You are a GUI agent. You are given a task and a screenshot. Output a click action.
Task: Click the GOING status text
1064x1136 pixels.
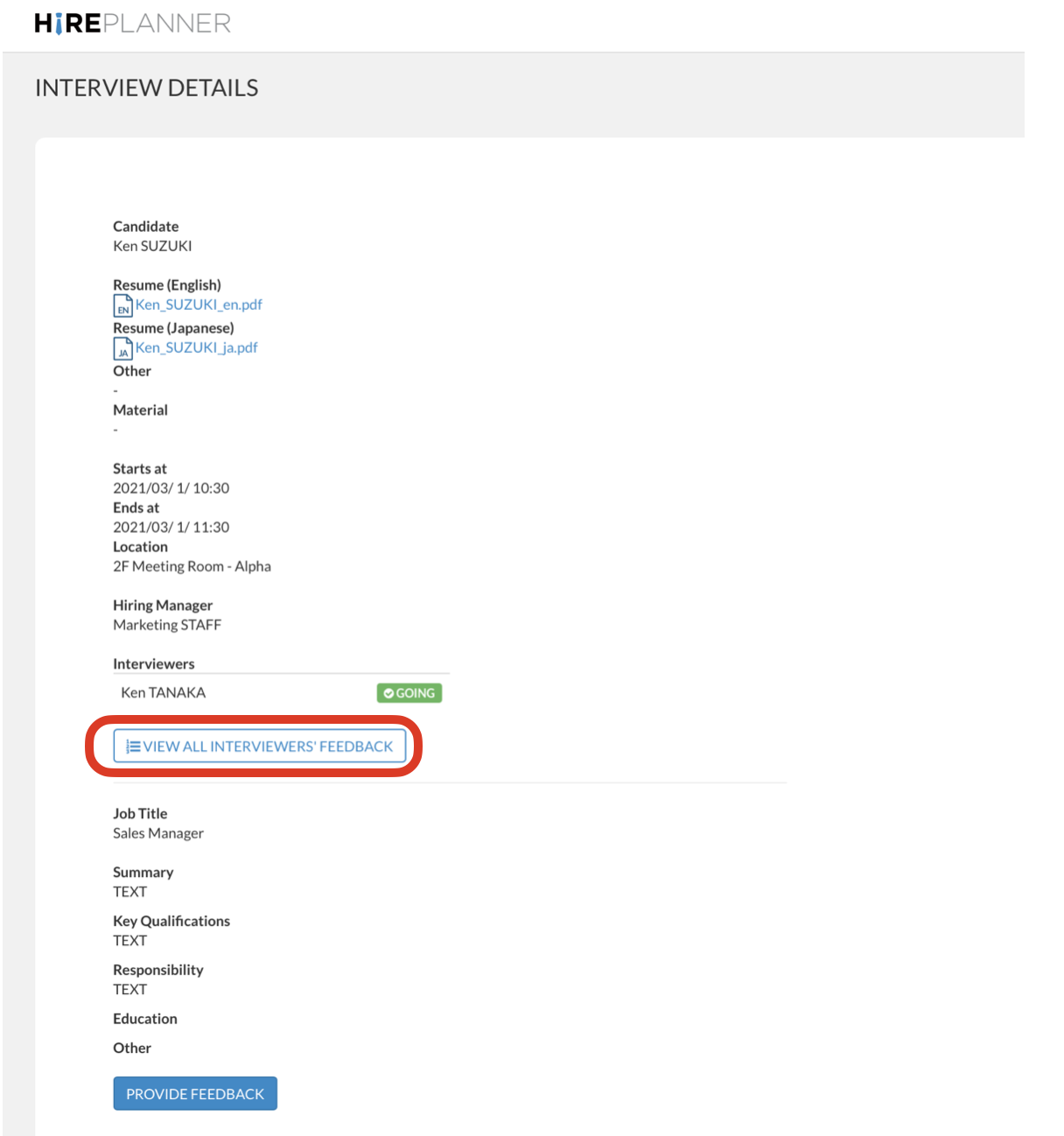[x=416, y=693]
